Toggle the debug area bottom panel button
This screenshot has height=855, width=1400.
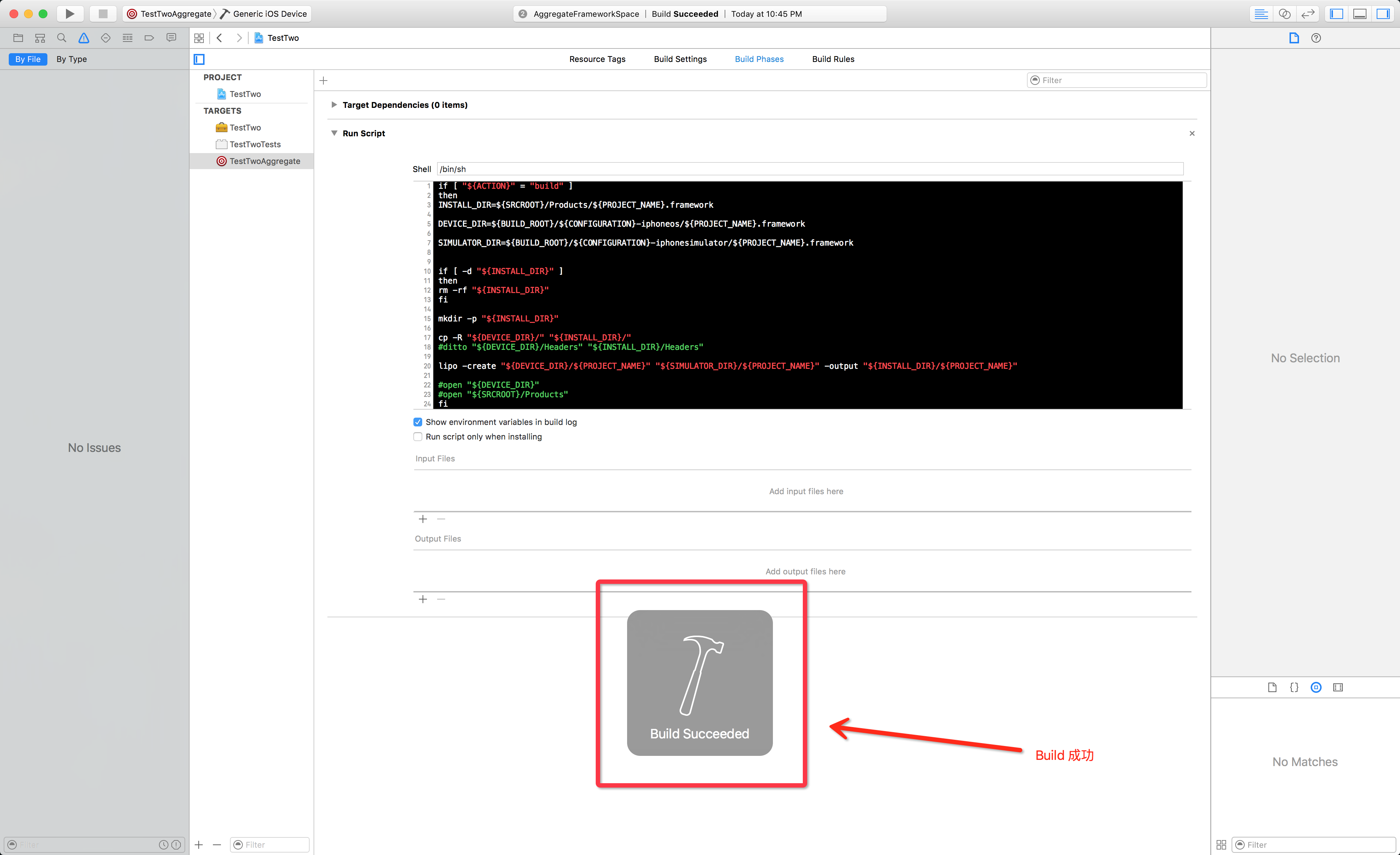tap(1360, 13)
